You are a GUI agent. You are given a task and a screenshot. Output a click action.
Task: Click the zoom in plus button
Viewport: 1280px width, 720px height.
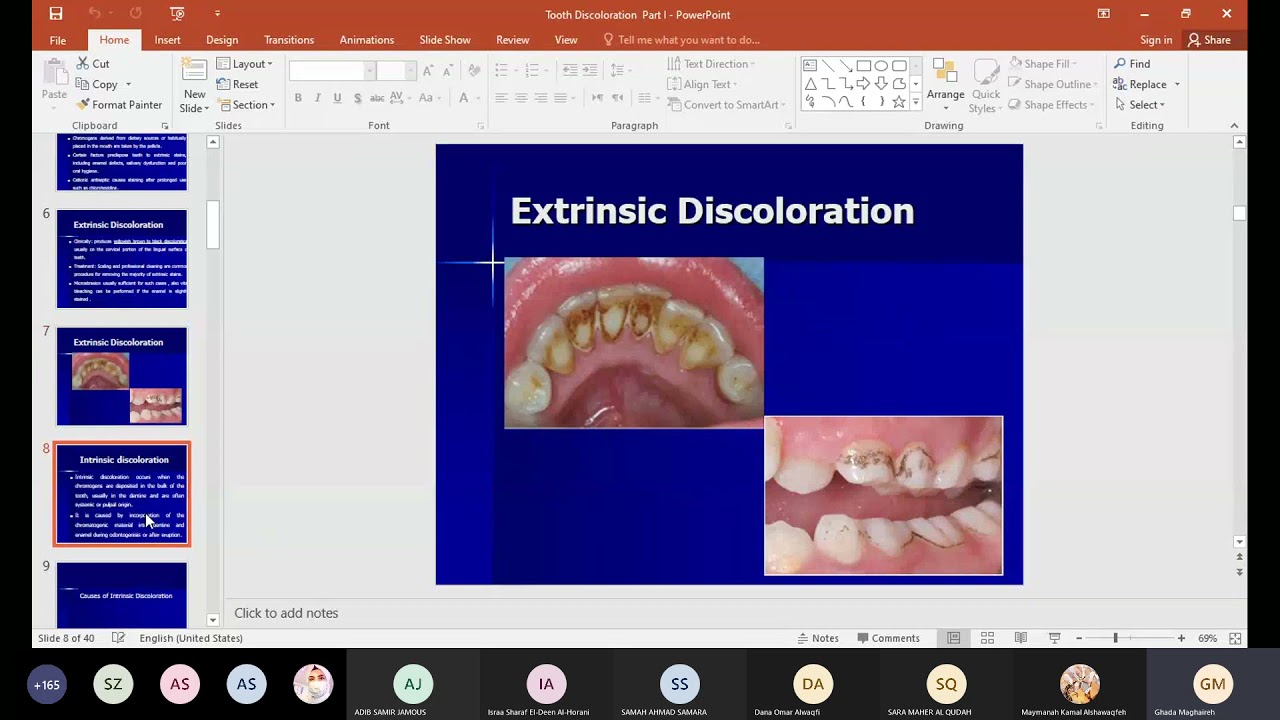coord(1181,638)
